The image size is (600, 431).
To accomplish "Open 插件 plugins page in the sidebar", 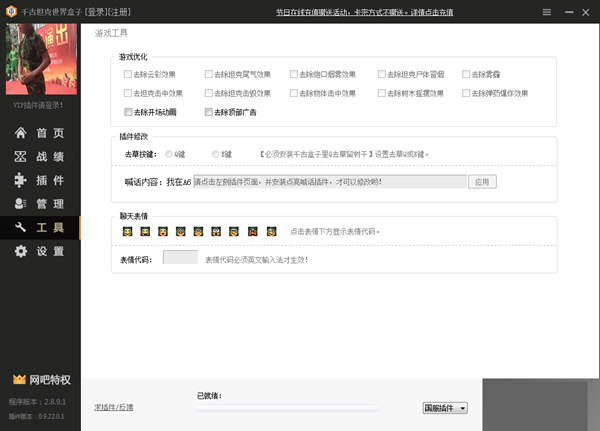I will point(40,180).
